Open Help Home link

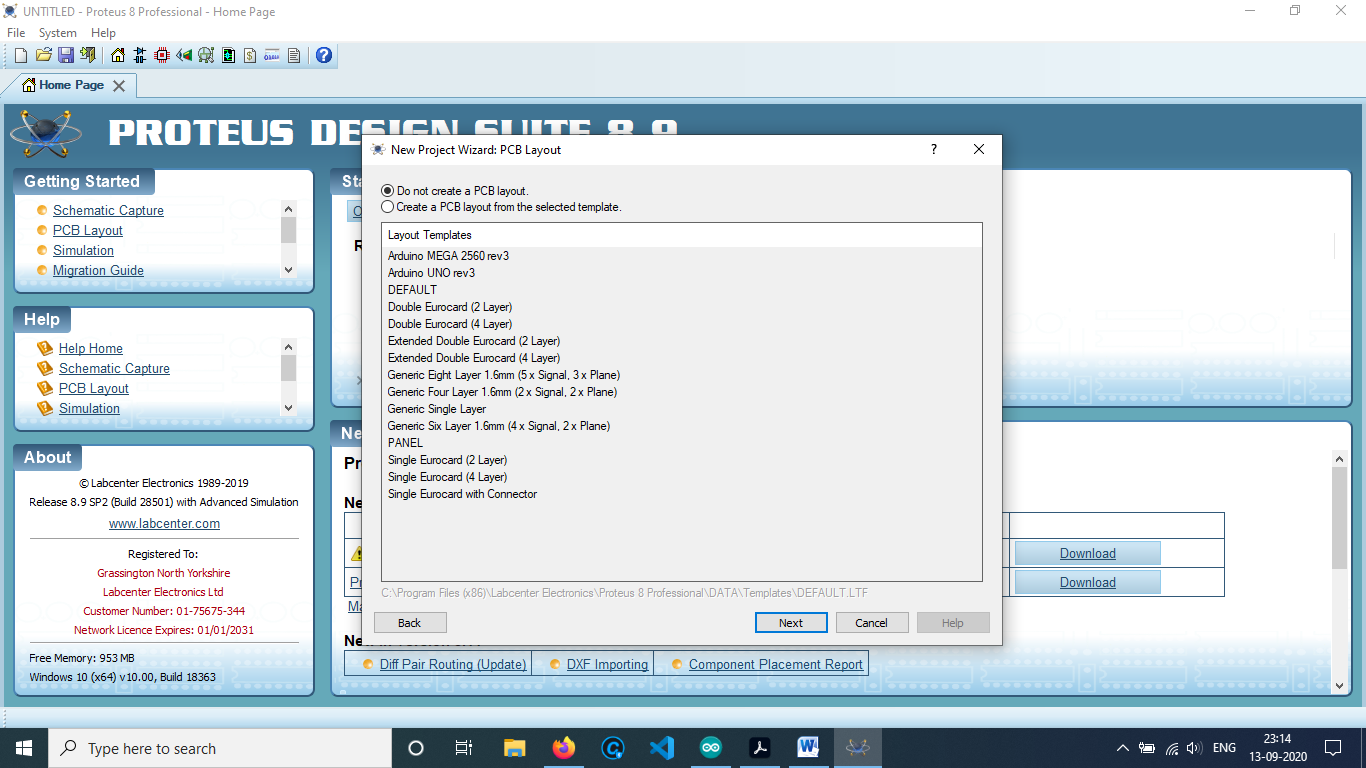click(91, 348)
